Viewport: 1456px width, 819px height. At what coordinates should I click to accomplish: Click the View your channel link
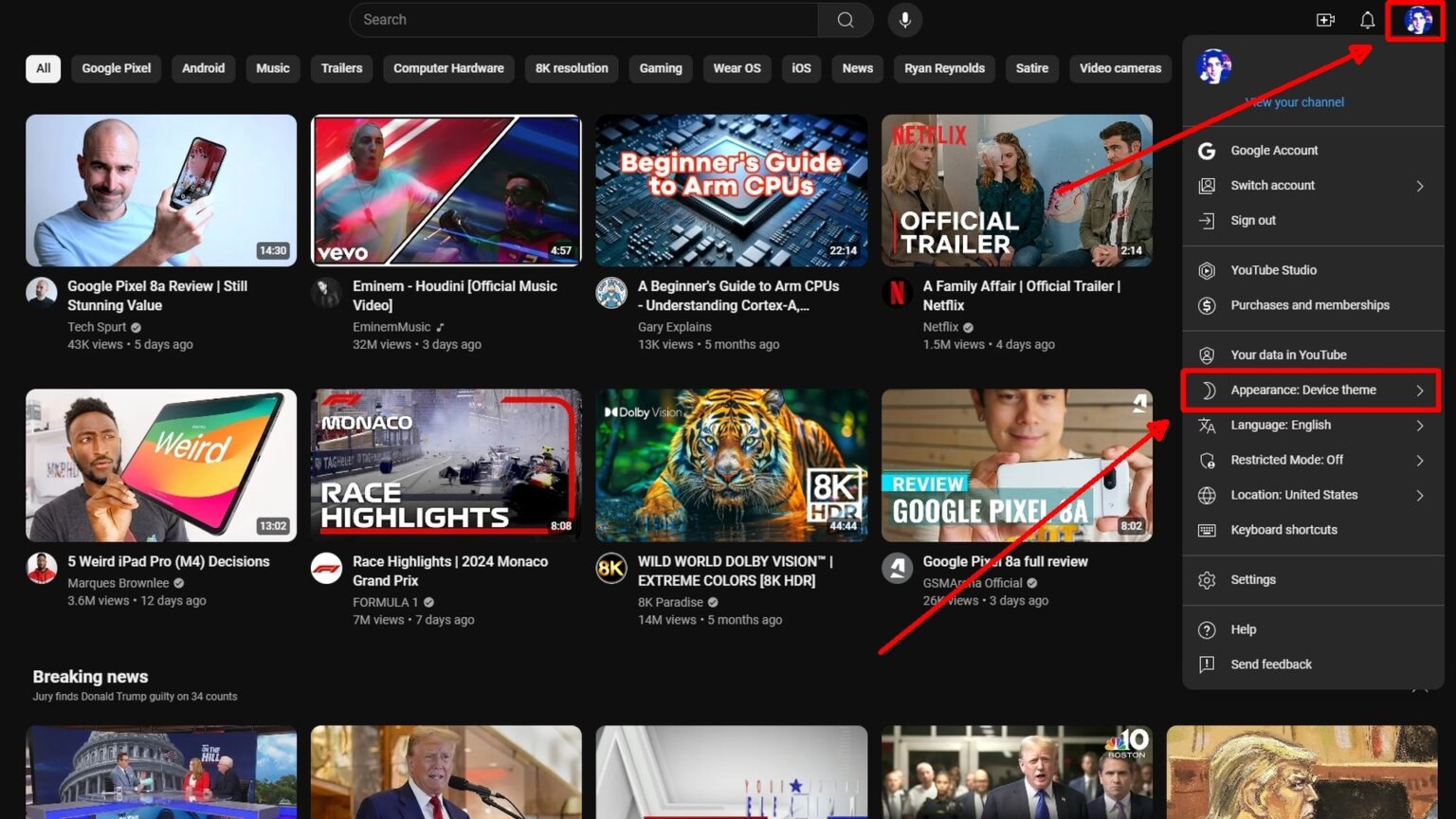(x=1293, y=101)
